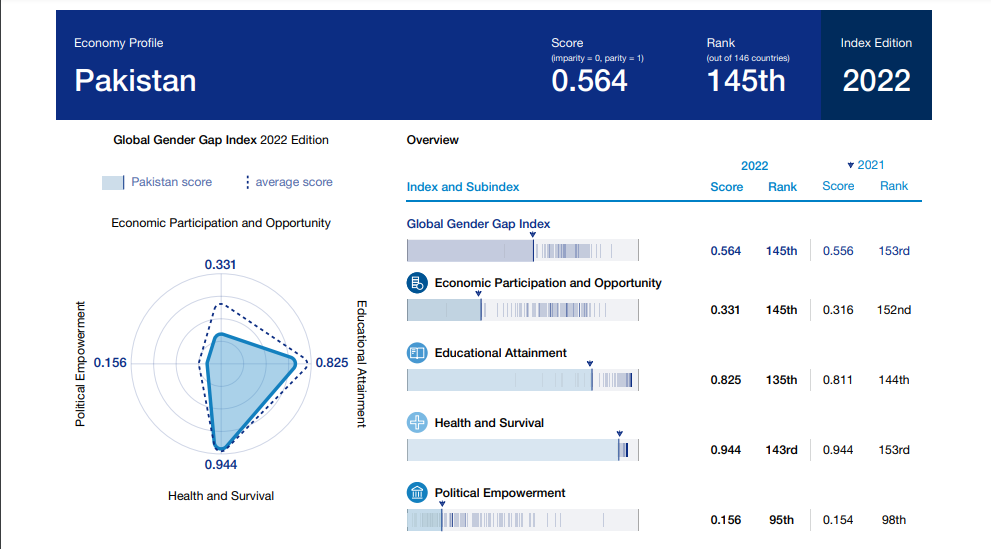Select the Global Gender Gap Index heading
991x549 pixels.
(478, 224)
